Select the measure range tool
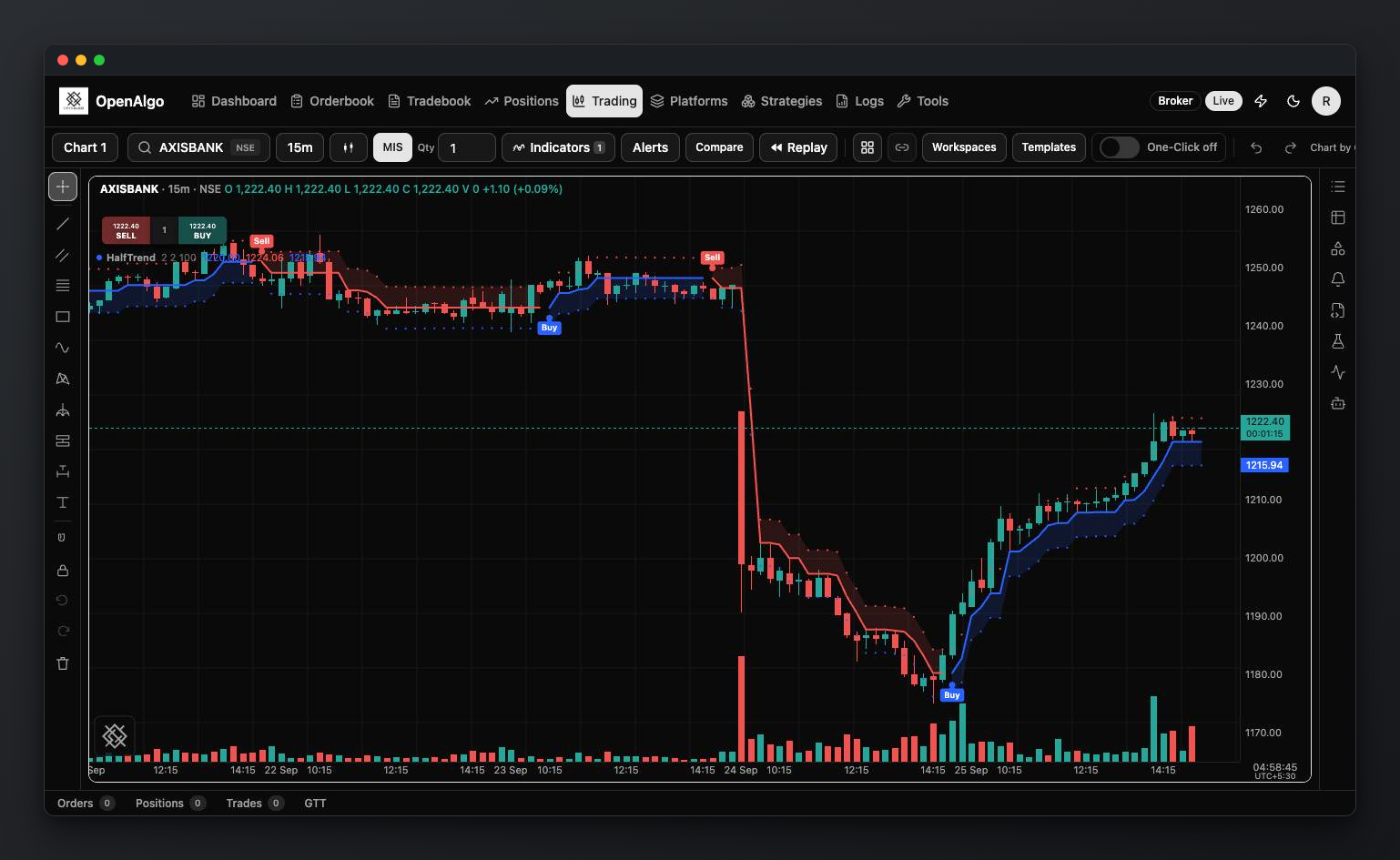 point(63,471)
